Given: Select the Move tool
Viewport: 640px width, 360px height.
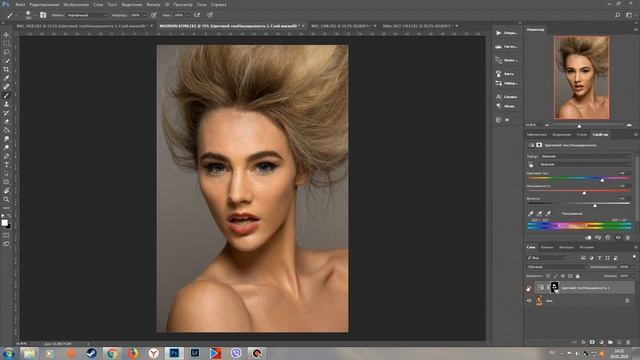Looking at the screenshot, I should pos(6,35).
